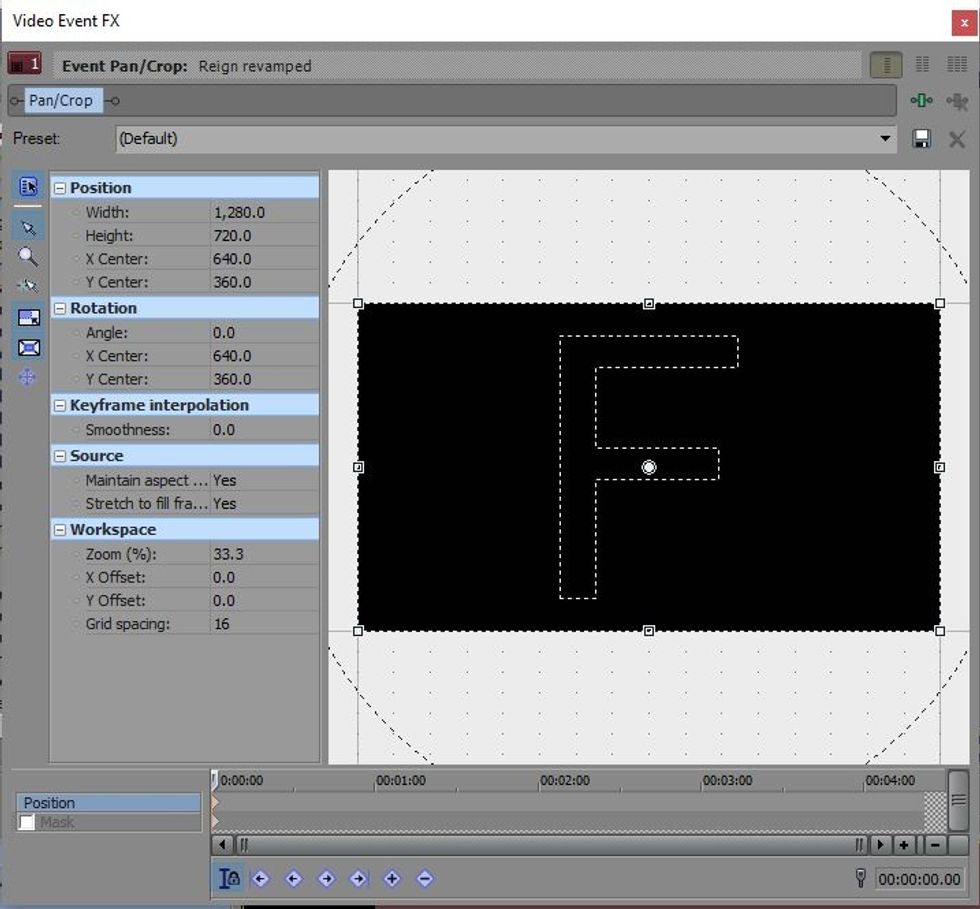Viewport: 980px width, 909px height.
Task: Enable snapping with the magic-wand icon
Action: click(28, 287)
